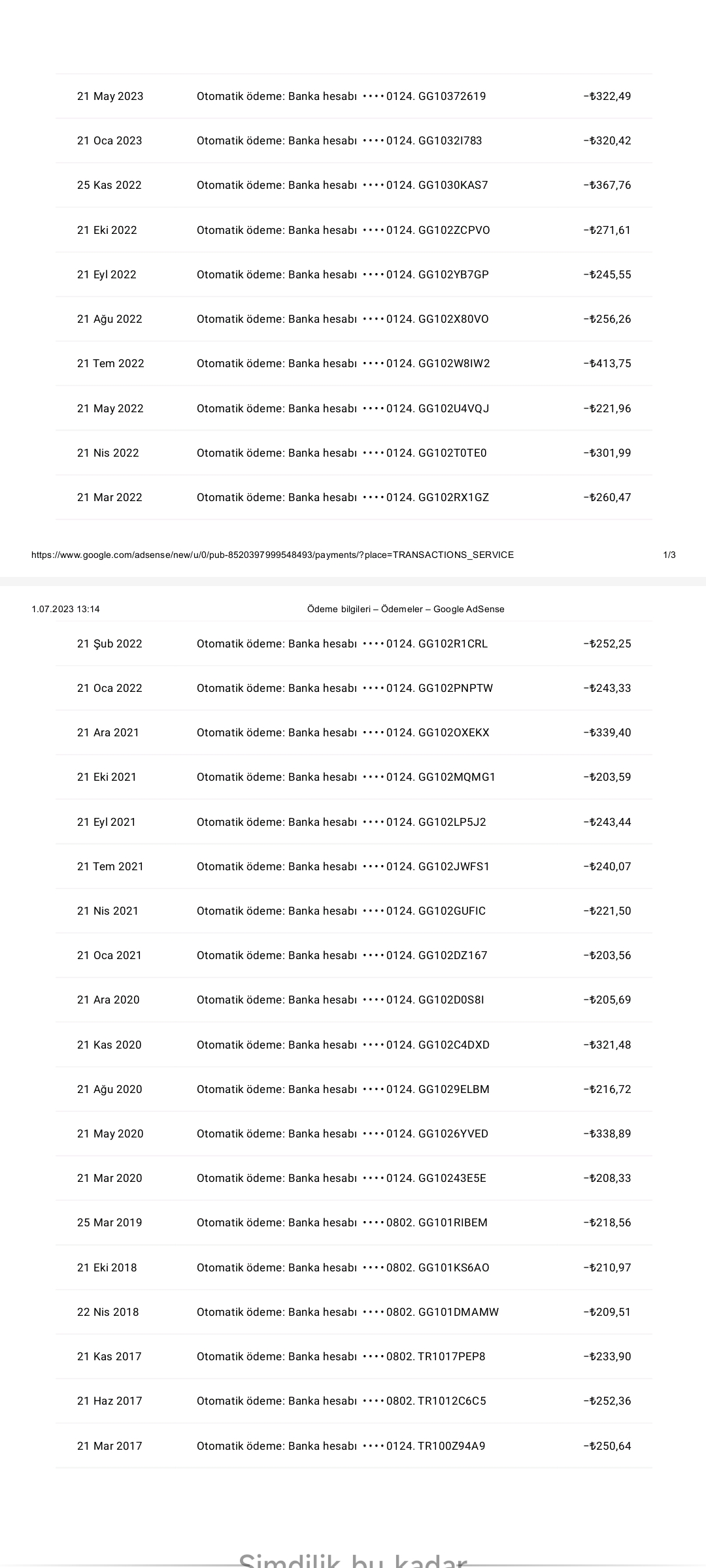Click the 21 Haz 2017 ₺252,36 amount

pyautogui.click(x=607, y=1401)
